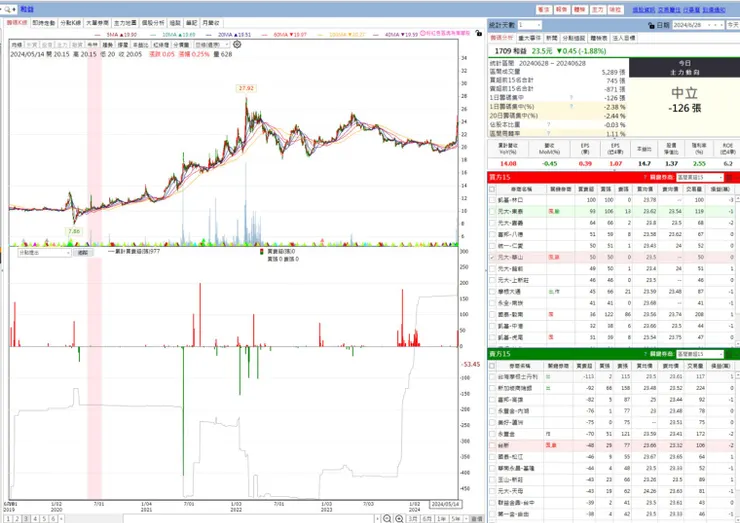Tick the checkbox for the 凱基-林口 buyer row
This screenshot has width=740, height=523.
coord(492,200)
